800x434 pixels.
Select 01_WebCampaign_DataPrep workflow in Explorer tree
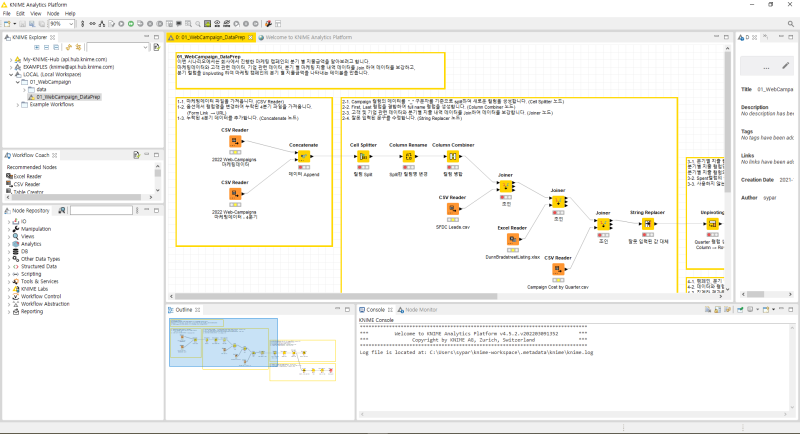[x=68, y=97]
